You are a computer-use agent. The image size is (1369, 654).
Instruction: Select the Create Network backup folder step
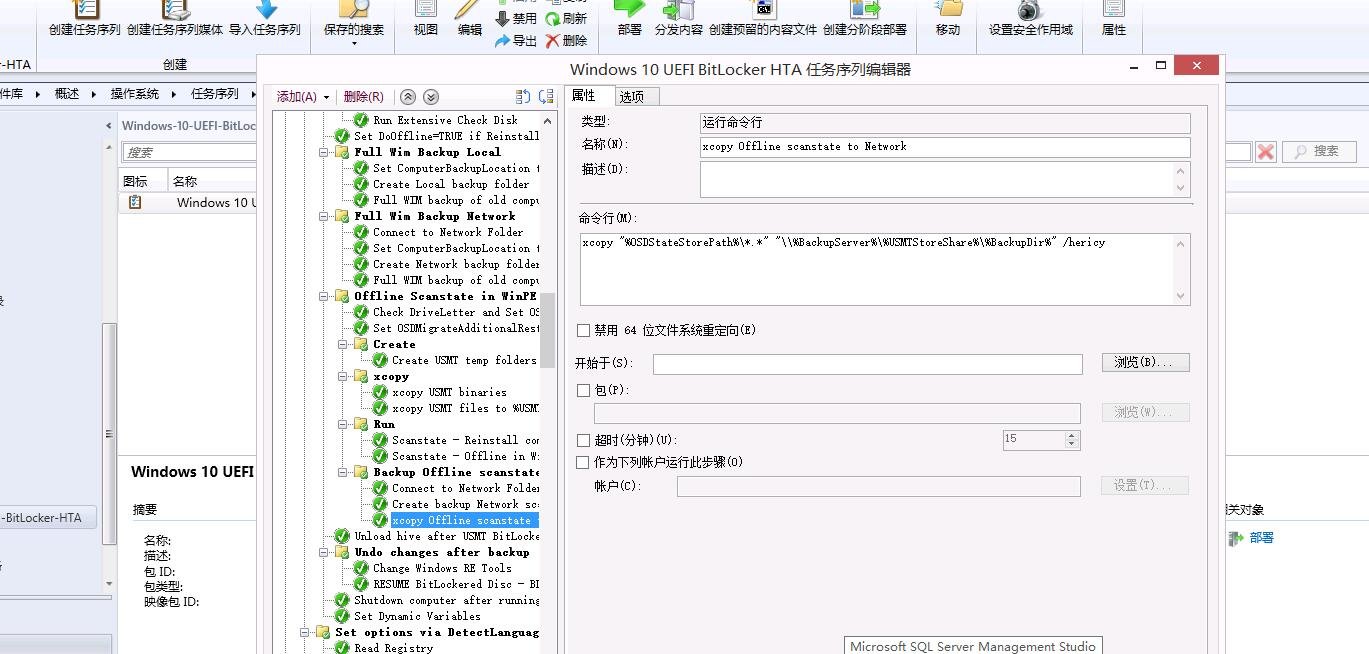pyautogui.click(x=456, y=264)
